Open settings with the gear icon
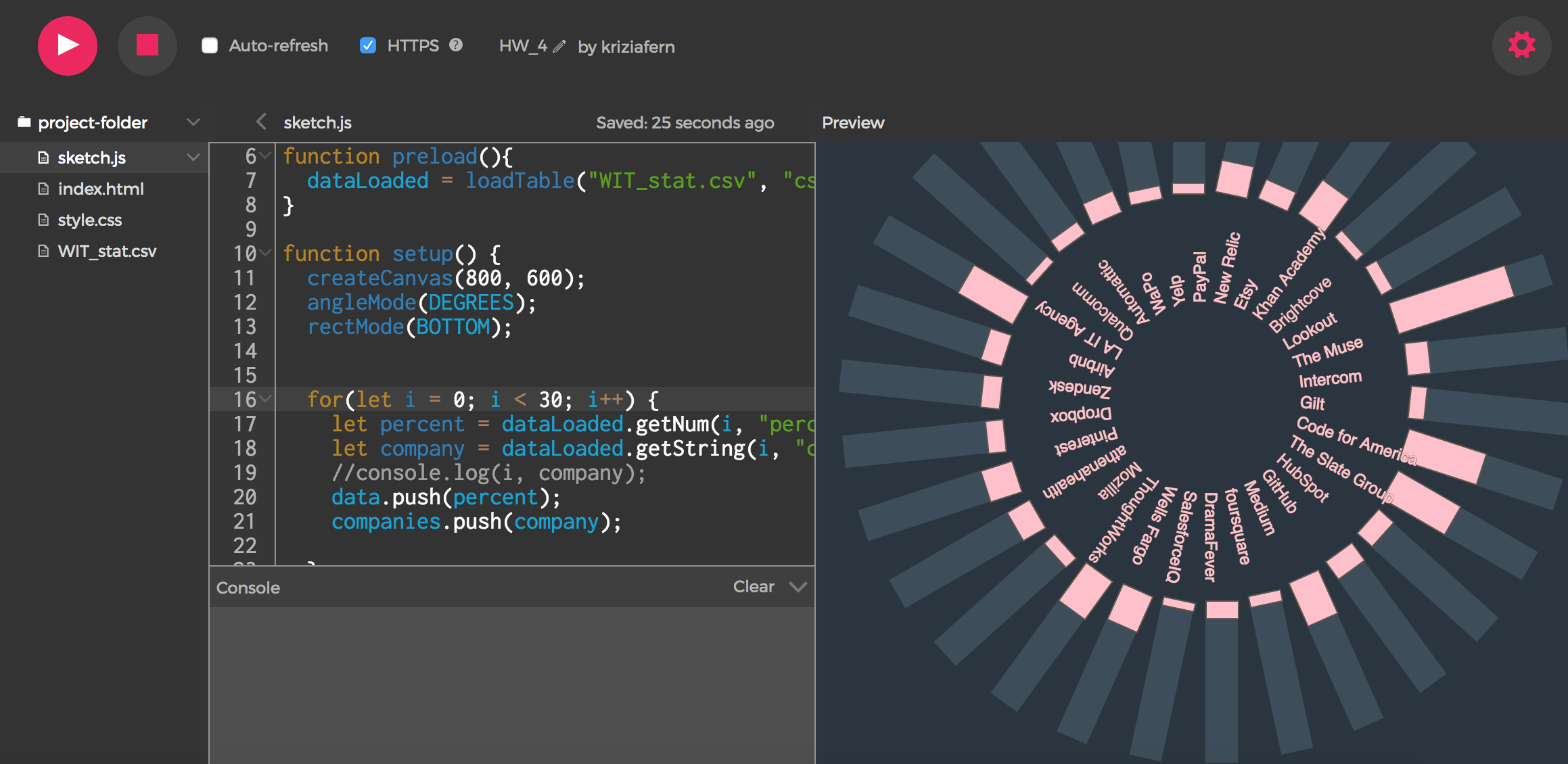The width and height of the screenshot is (1568, 764). 1521,46
